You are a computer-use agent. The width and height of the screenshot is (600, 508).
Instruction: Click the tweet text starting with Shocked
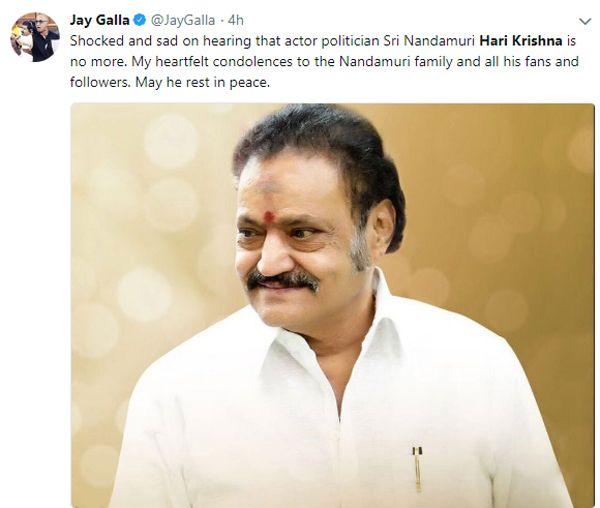tap(324, 62)
